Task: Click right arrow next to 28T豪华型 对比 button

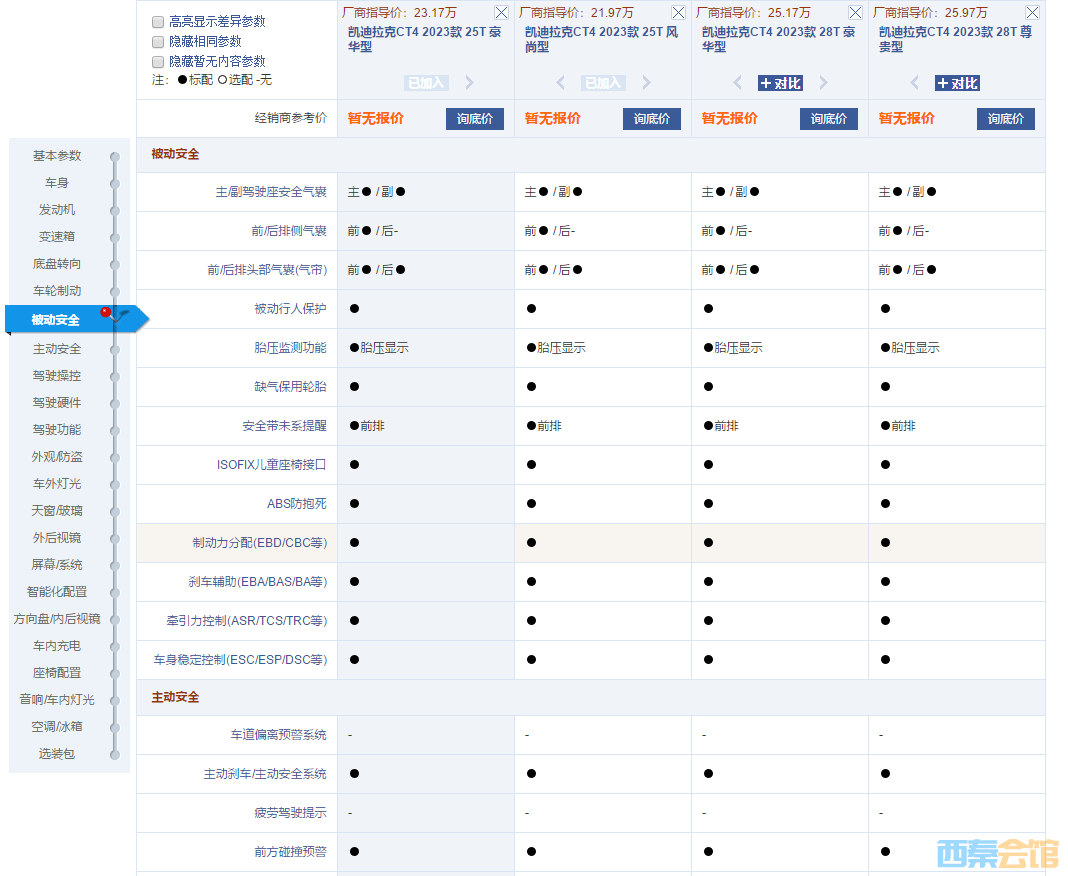Action: coord(824,84)
